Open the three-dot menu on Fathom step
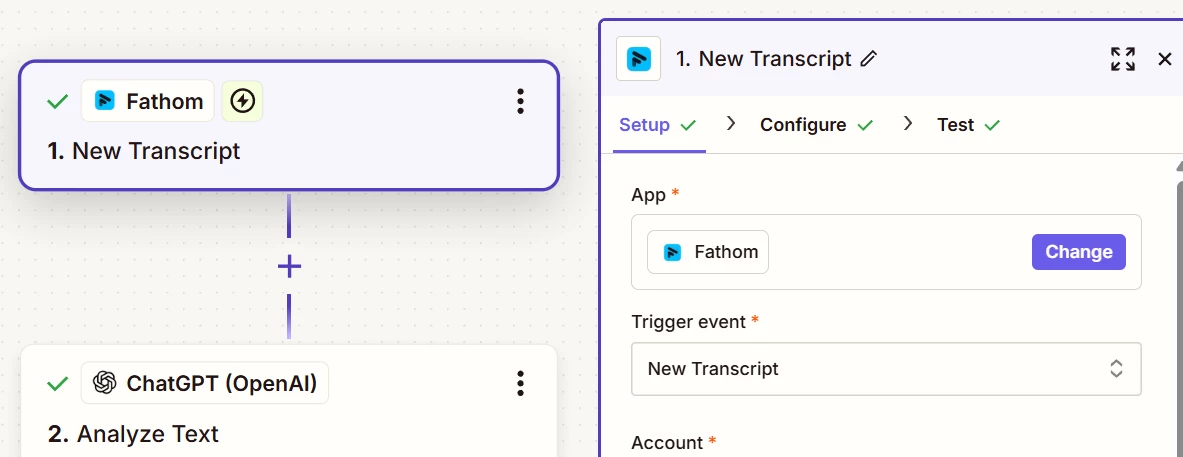 point(520,101)
